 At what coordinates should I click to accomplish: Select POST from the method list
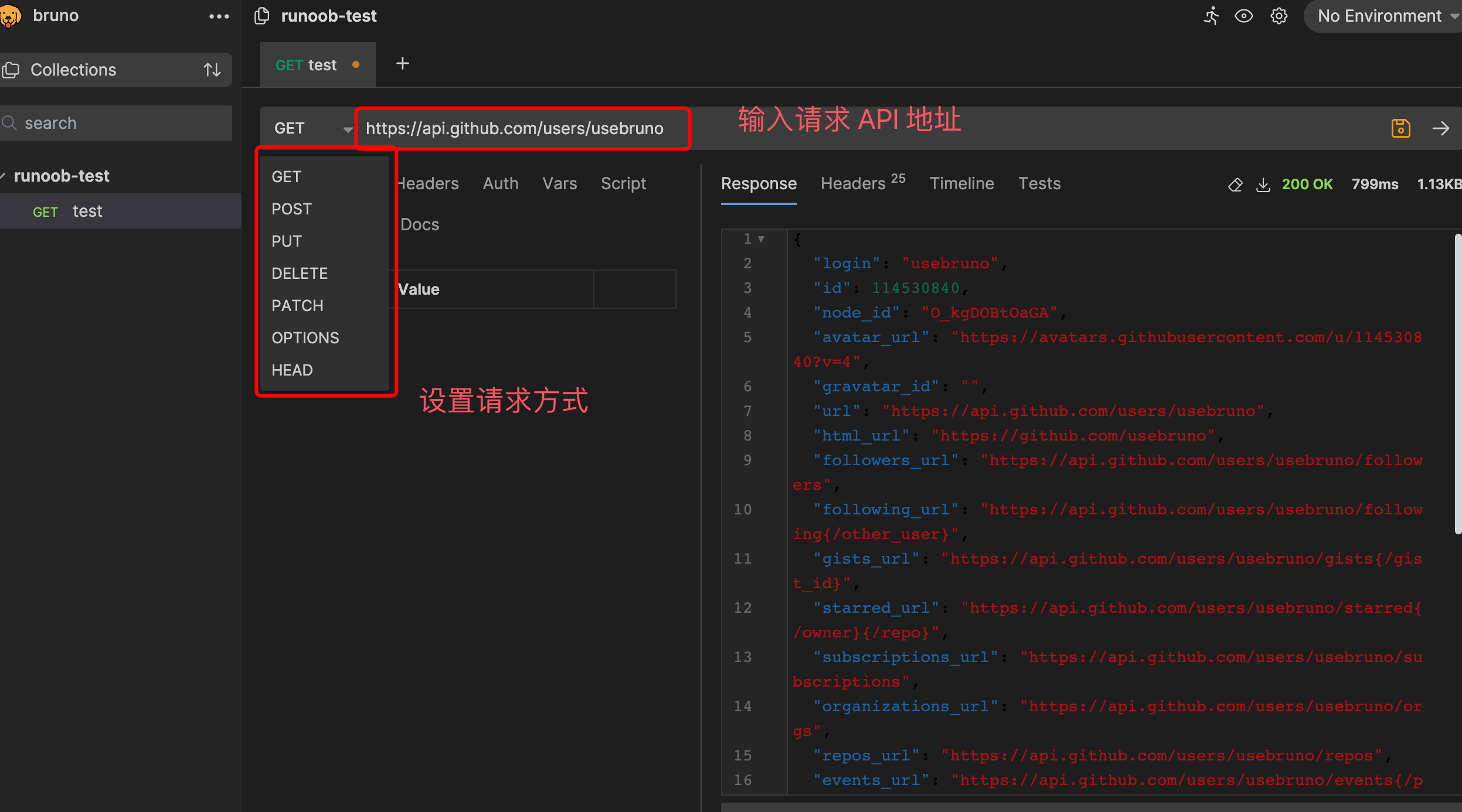(291, 209)
